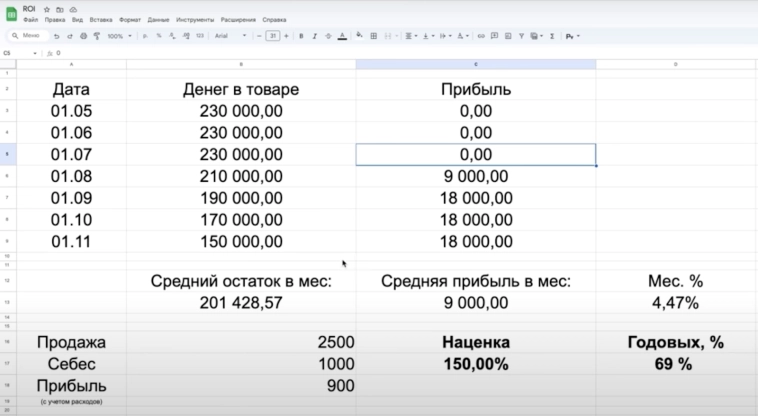The height and width of the screenshot is (416, 758).
Task: Open text rotation dropdown
Action: 463,36
